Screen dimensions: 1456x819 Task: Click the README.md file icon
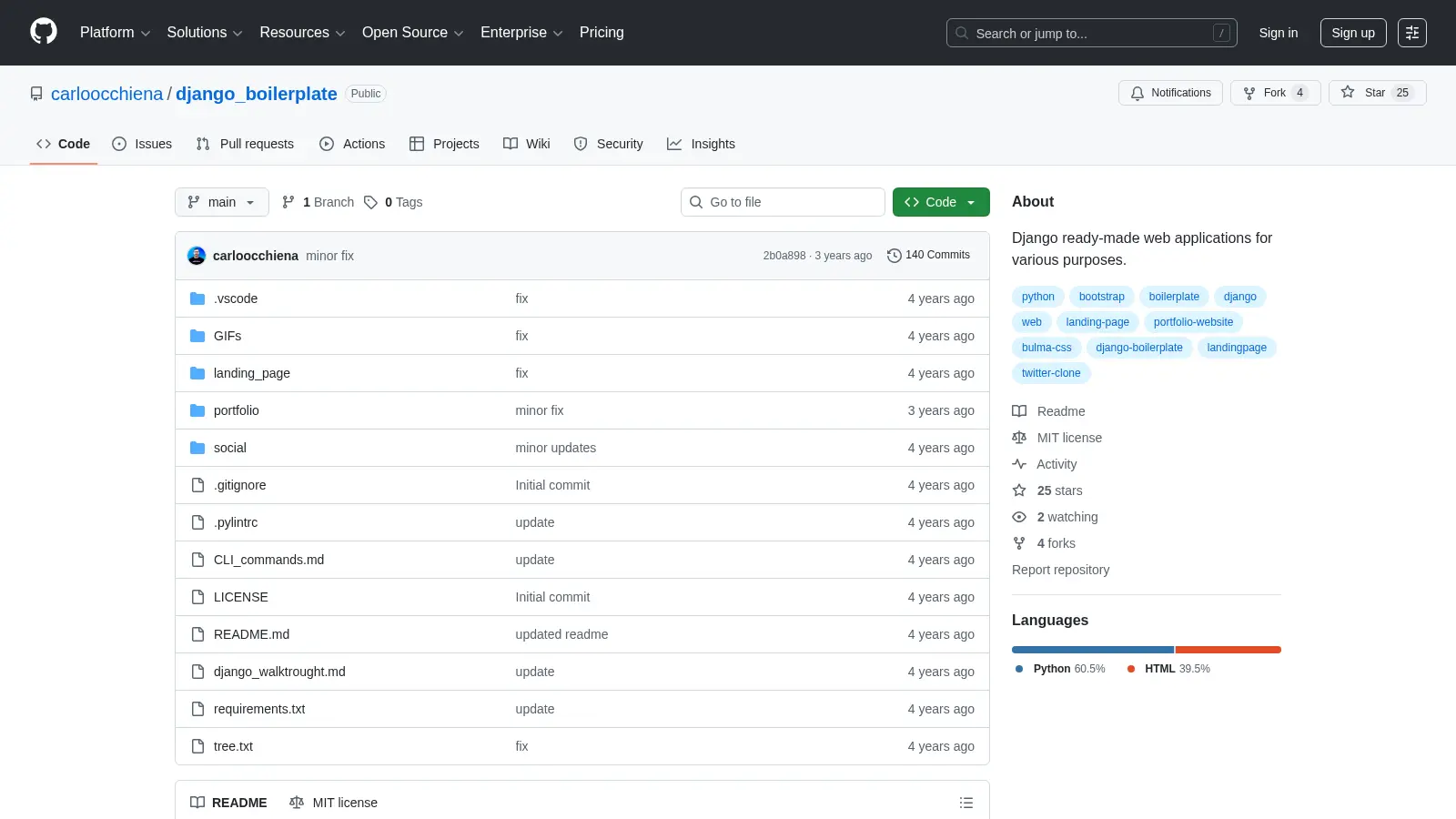(197, 634)
